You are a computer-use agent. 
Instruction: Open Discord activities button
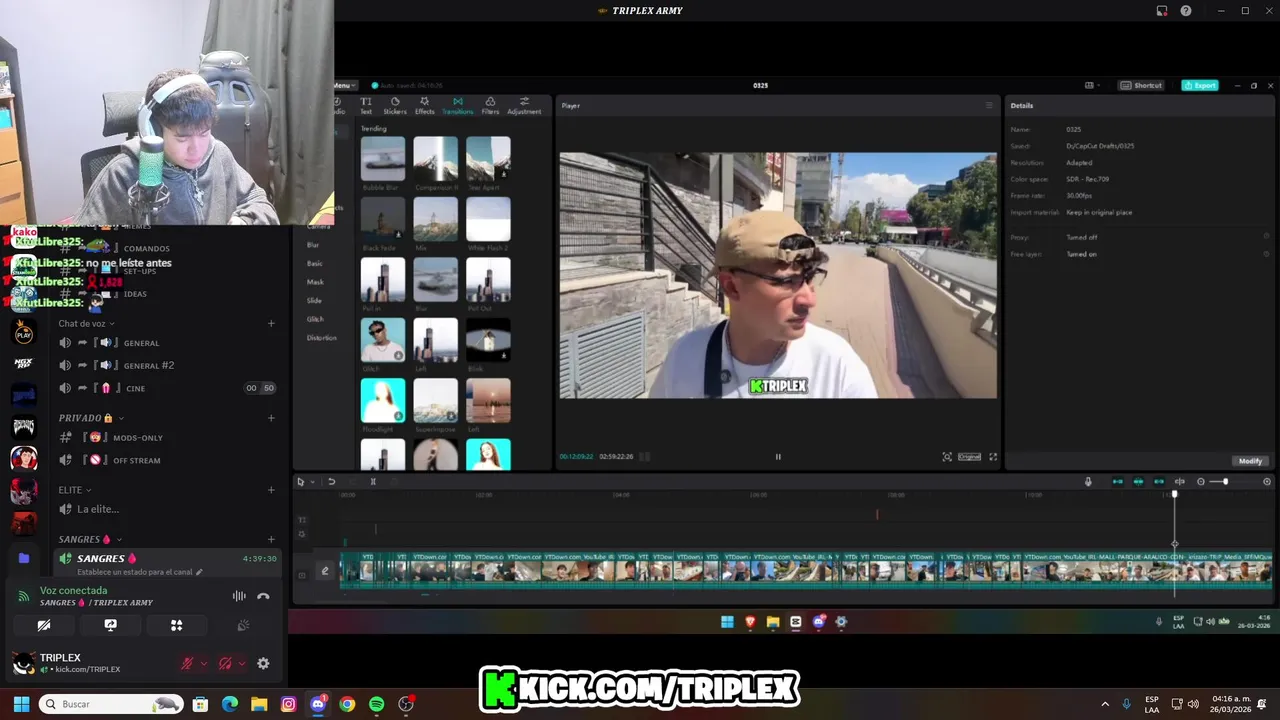176,625
